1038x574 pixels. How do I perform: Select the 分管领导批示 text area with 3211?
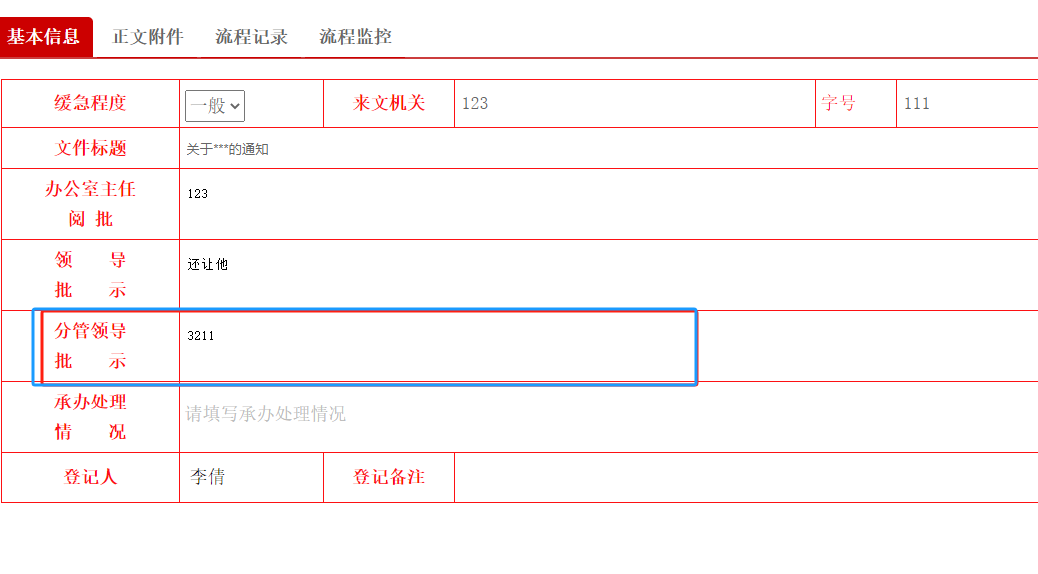point(438,346)
